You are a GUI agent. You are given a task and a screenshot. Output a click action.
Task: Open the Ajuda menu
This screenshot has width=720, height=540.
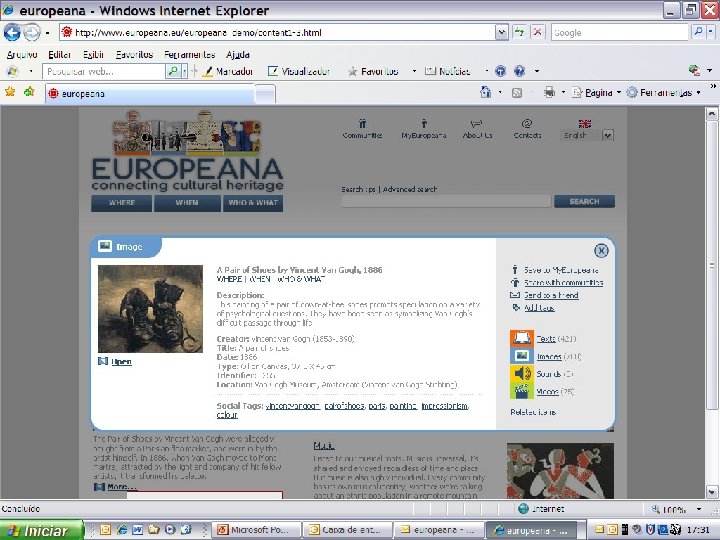pyautogui.click(x=238, y=55)
